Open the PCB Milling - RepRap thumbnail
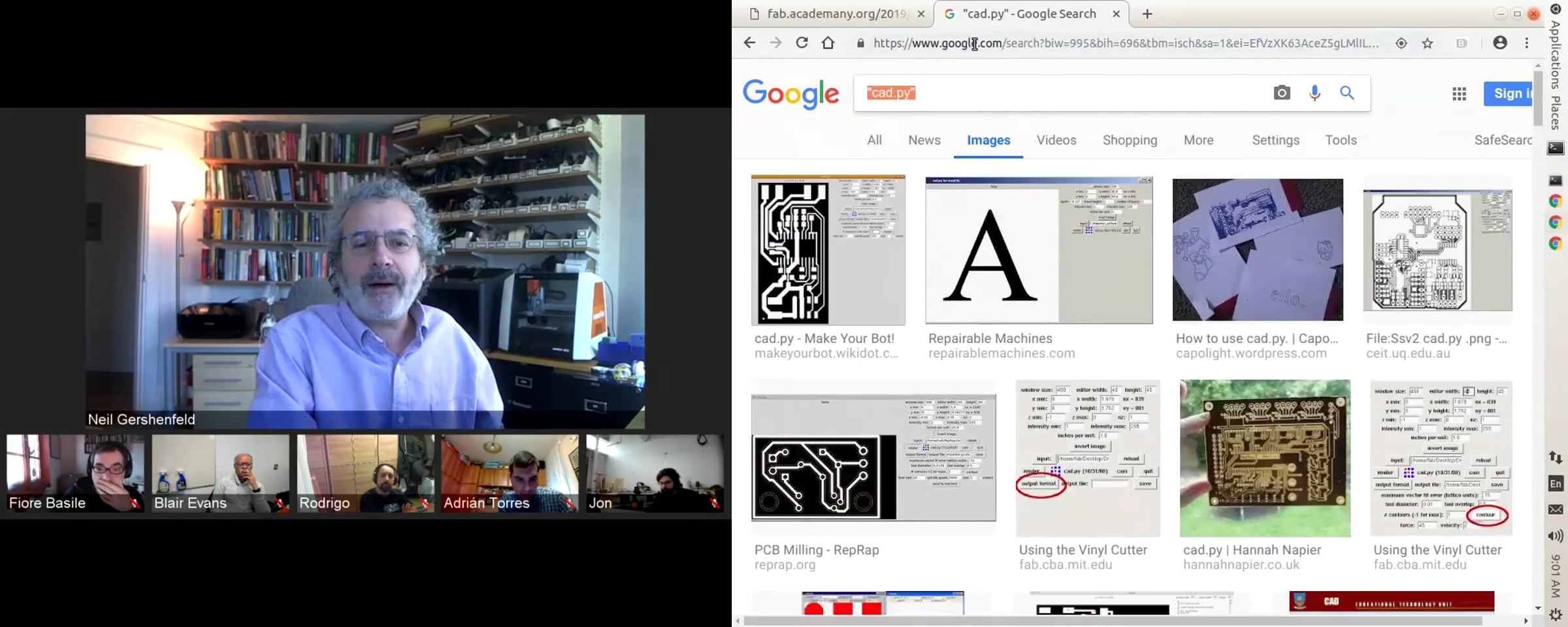1568x627 pixels. 874,457
